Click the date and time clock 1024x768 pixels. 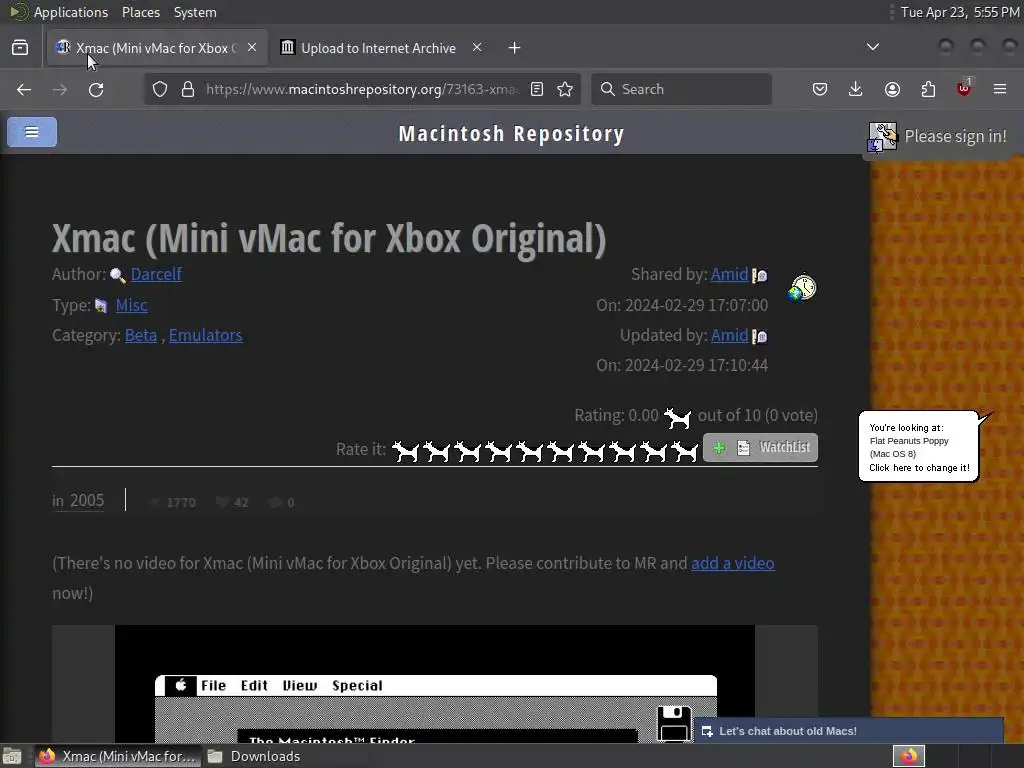[x=959, y=12]
